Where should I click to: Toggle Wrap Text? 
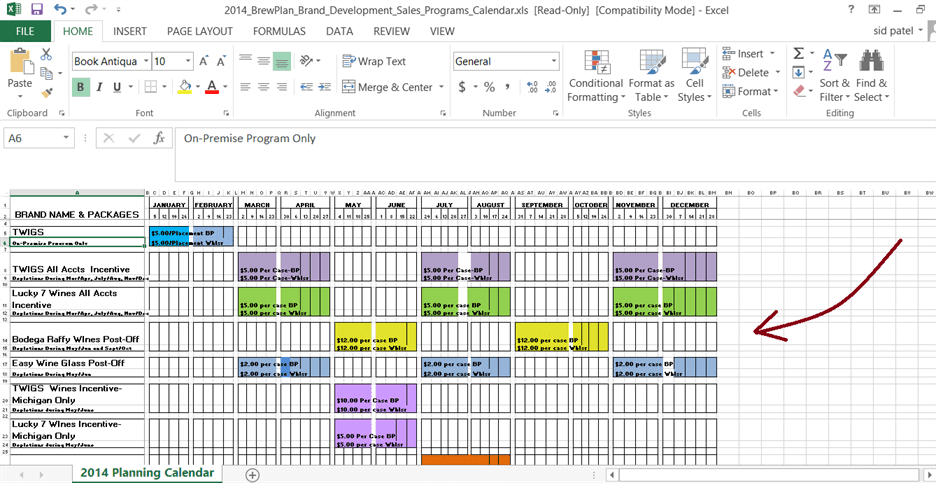374,61
